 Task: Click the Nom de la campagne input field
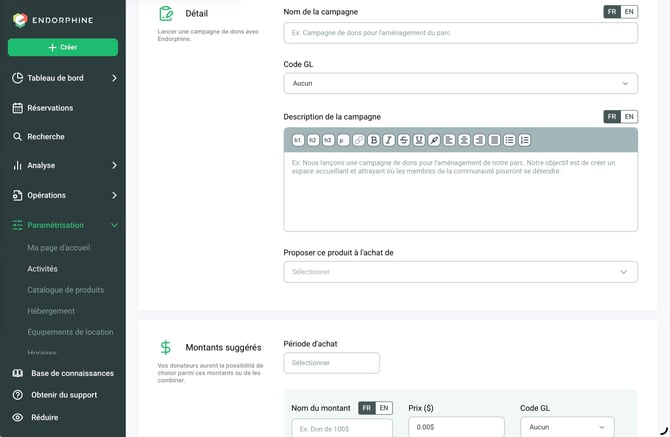[x=461, y=33]
